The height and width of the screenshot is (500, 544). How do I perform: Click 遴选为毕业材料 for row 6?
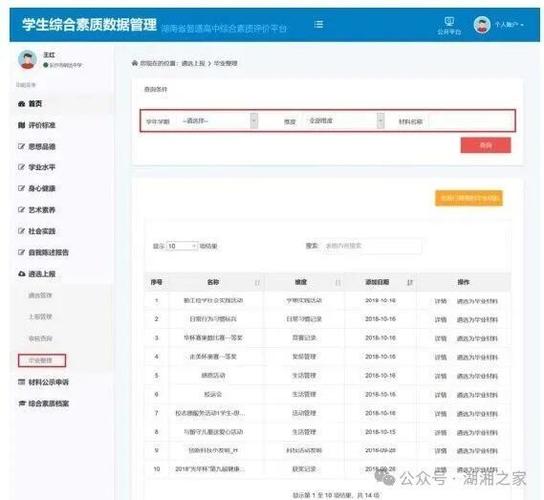click(477, 395)
